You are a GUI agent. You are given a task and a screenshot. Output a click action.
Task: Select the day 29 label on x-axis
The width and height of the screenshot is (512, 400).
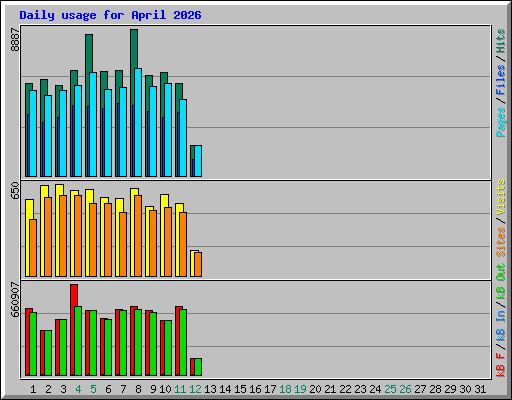[450, 389]
